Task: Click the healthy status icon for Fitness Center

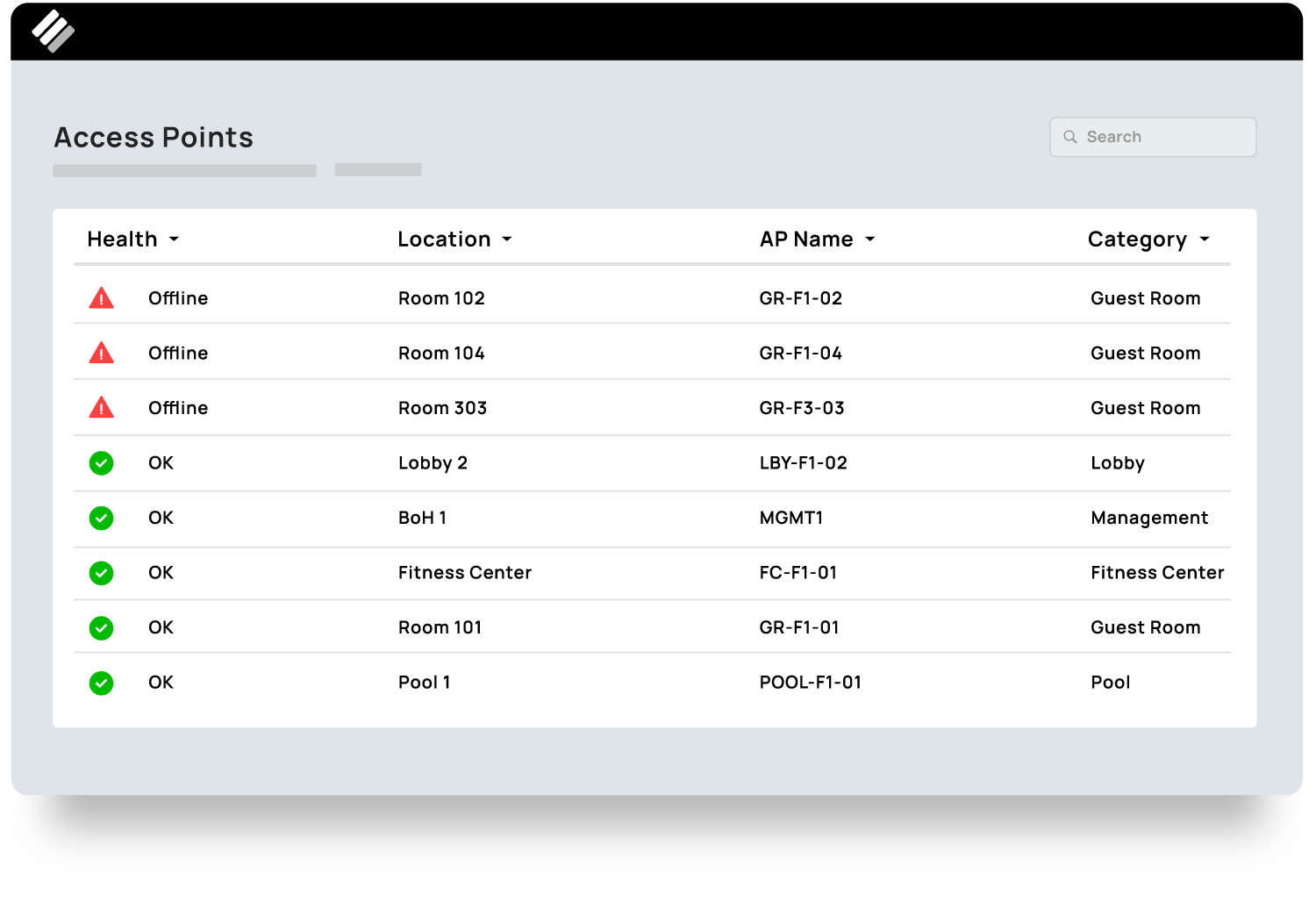Action: click(x=101, y=573)
